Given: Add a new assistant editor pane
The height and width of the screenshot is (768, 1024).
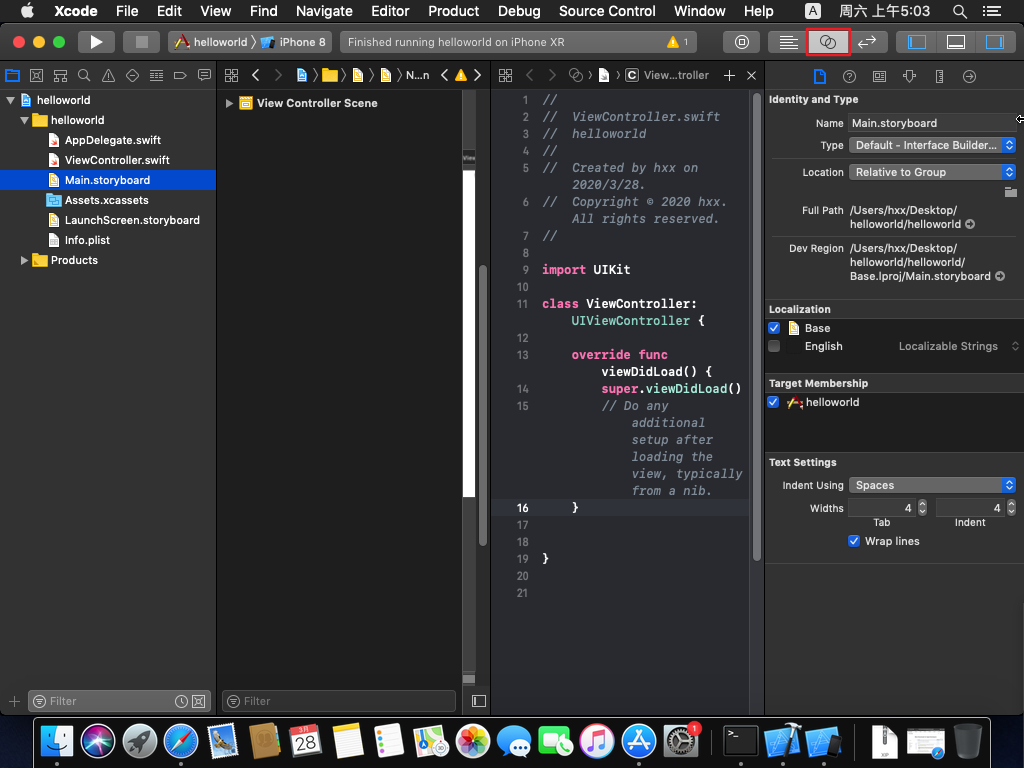Looking at the screenshot, I should (x=729, y=76).
